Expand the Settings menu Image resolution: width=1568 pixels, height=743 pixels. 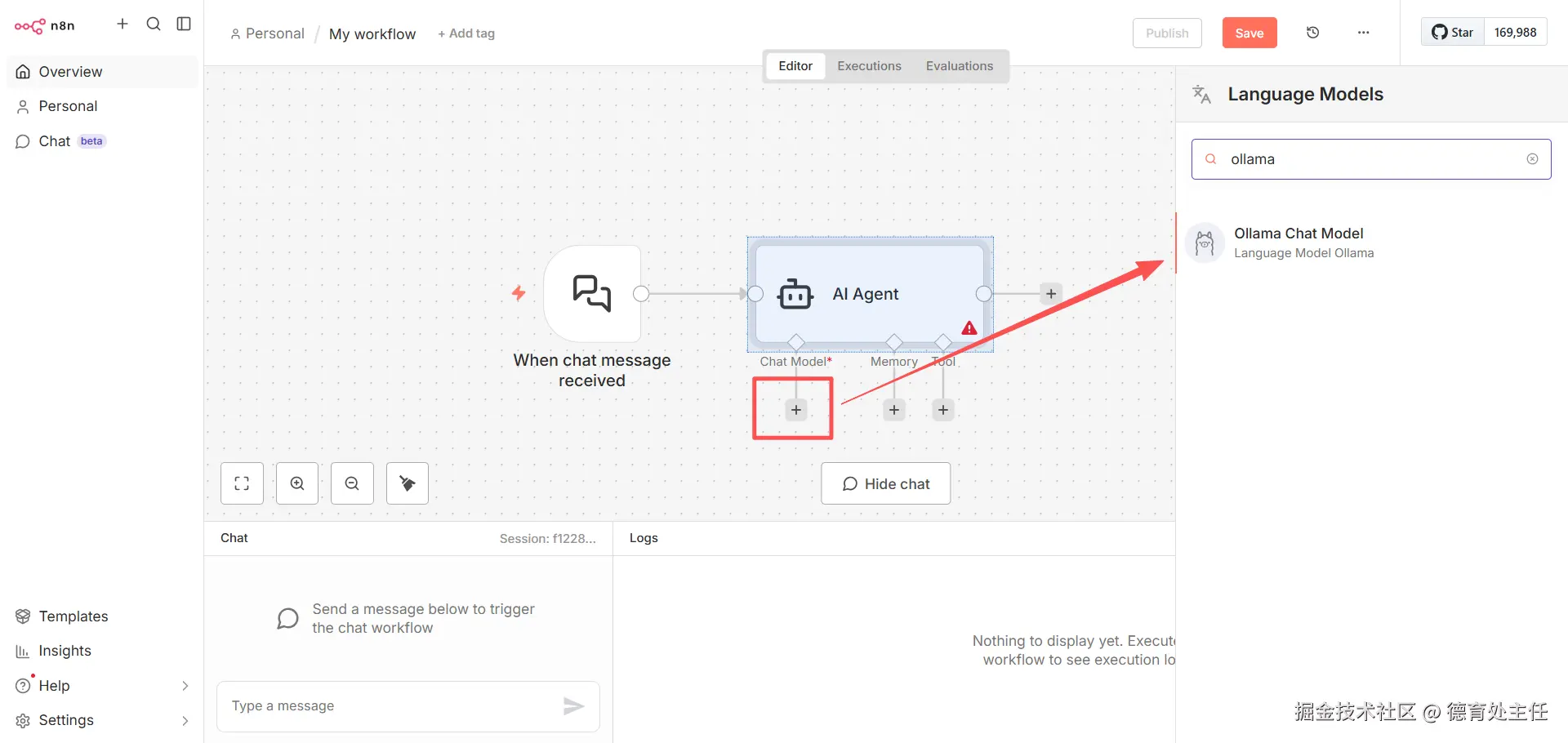tap(102, 720)
